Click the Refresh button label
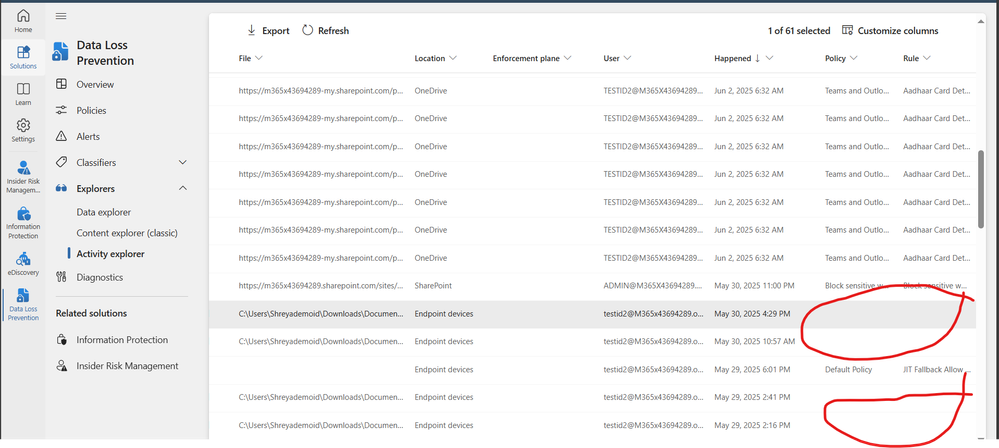The height and width of the screenshot is (448, 999). pos(334,31)
